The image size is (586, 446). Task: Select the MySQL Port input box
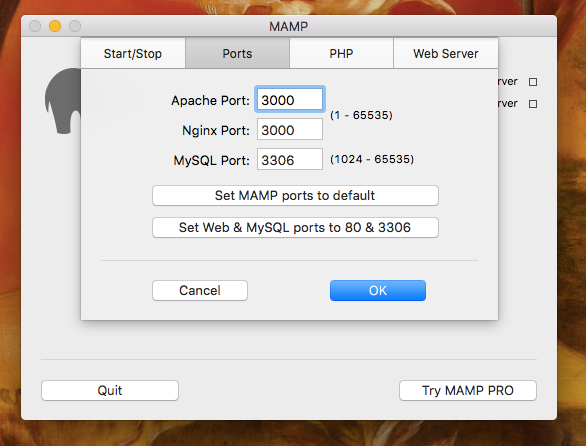click(x=290, y=160)
